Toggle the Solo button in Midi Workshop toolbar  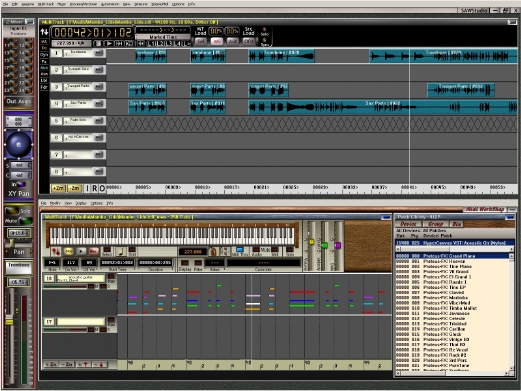click(290, 251)
